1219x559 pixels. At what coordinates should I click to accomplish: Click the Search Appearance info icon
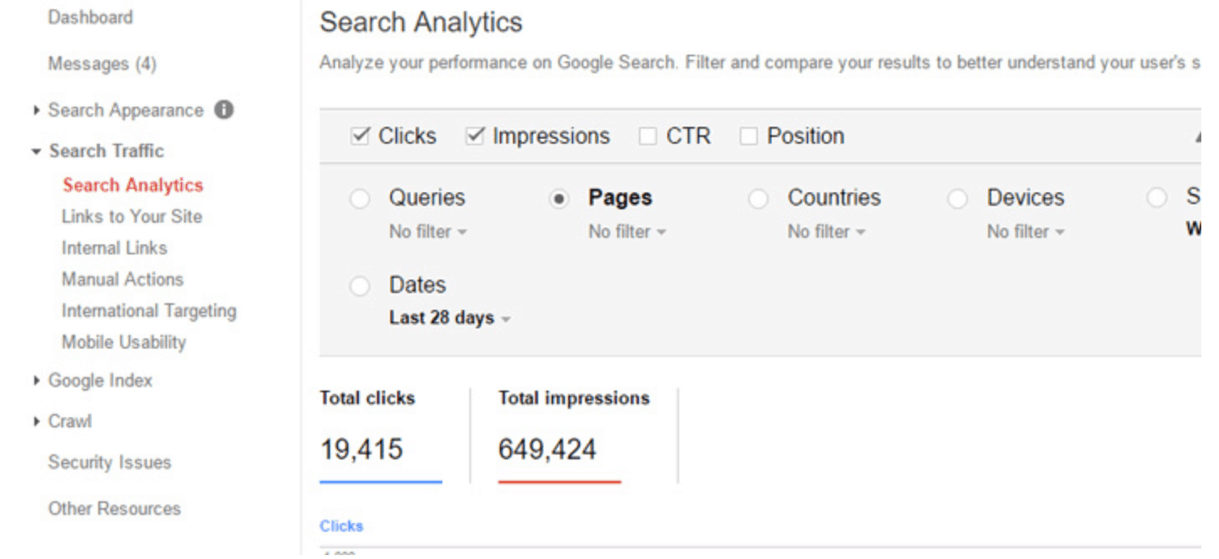click(224, 110)
